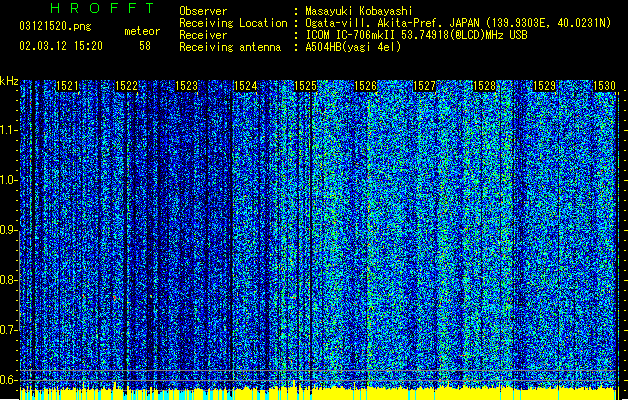Click the HROFFT title text
This screenshot has height=400, width=629.
[102, 8]
